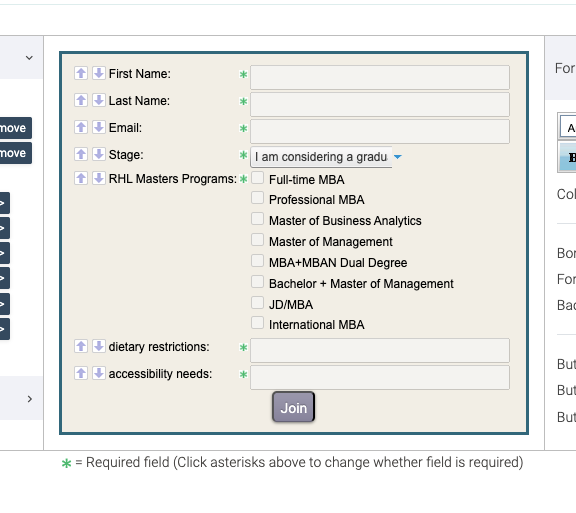Move dietary restrictions field up
Viewport: 576px width, 513px height.
coord(81,346)
